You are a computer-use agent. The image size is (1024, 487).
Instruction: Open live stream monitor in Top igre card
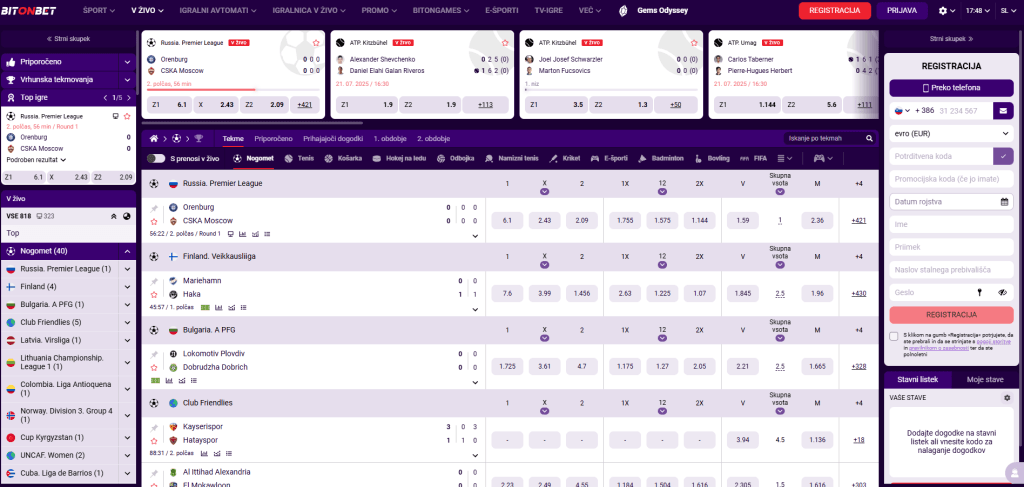[116, 116]
